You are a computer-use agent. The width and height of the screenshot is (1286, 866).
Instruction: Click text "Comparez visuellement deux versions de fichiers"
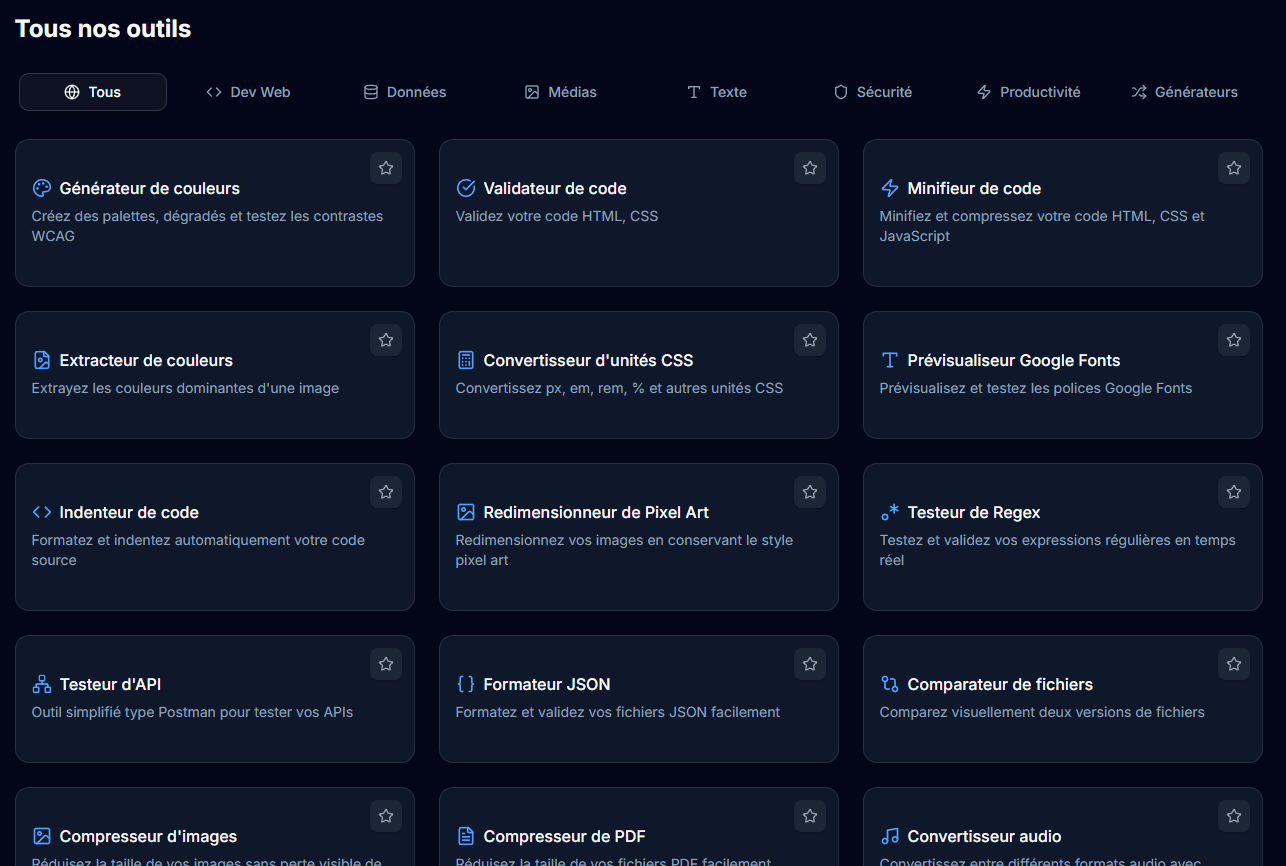pyautogui.click(x=1042, y=712)
